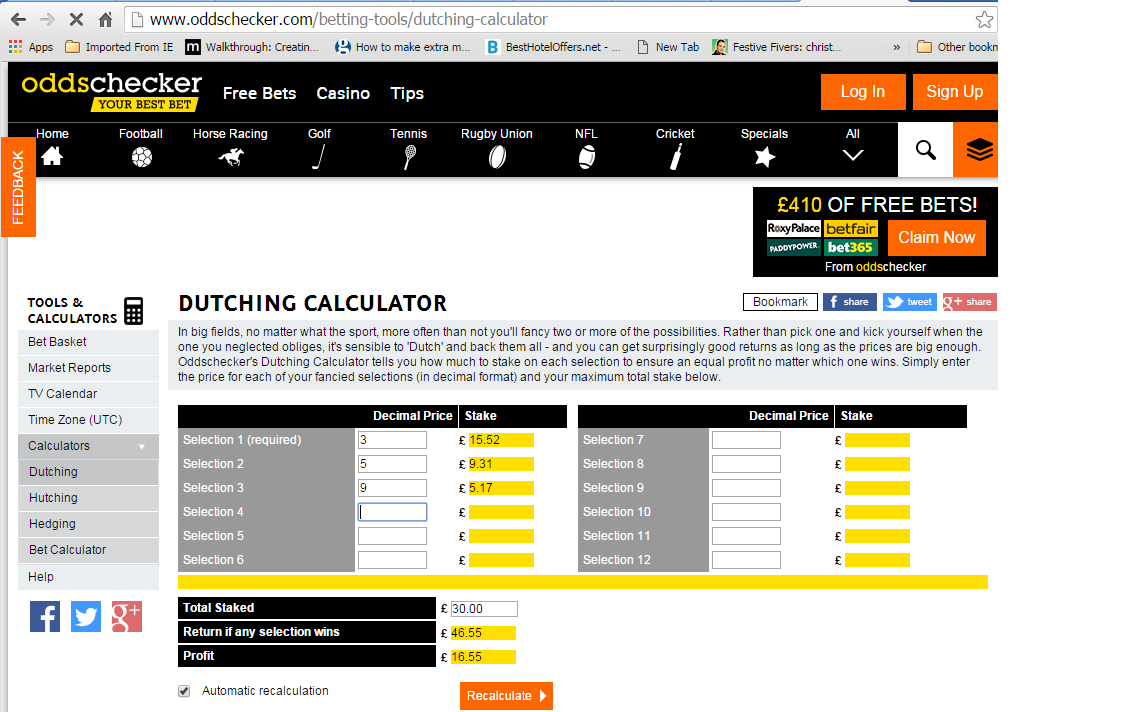Image resolution: width=1135 pixels, height=712 pixels.
Task: Open Tips menu item
Action: click(407, 93)
